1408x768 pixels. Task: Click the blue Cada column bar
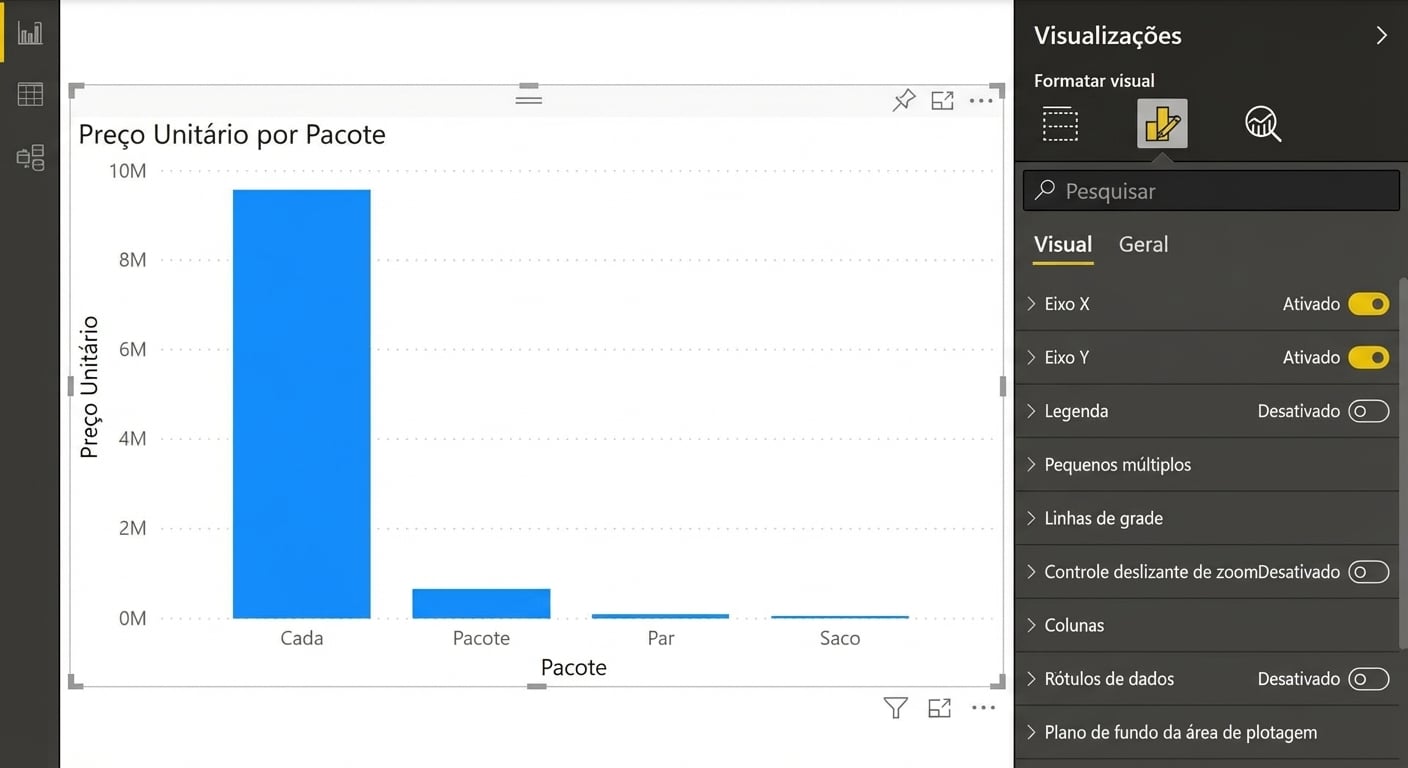301,404
